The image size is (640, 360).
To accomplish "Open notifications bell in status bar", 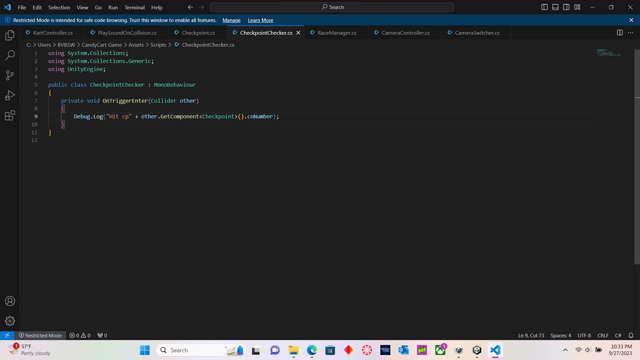I will pos(631,335).
